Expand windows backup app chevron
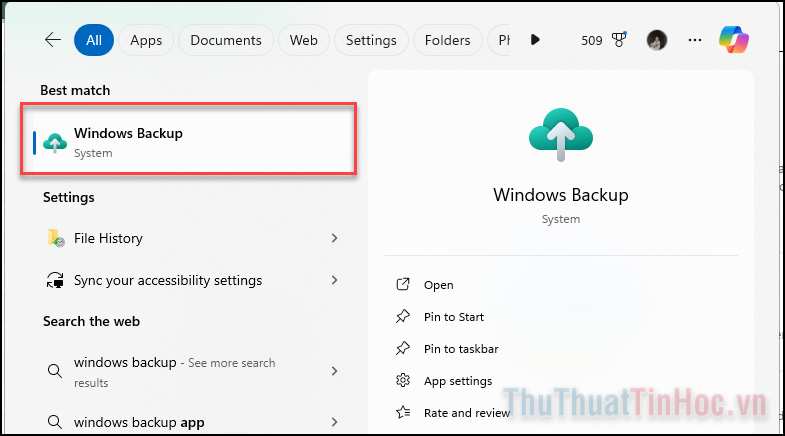This screenshot has width=785, height=436. point(334,422)
